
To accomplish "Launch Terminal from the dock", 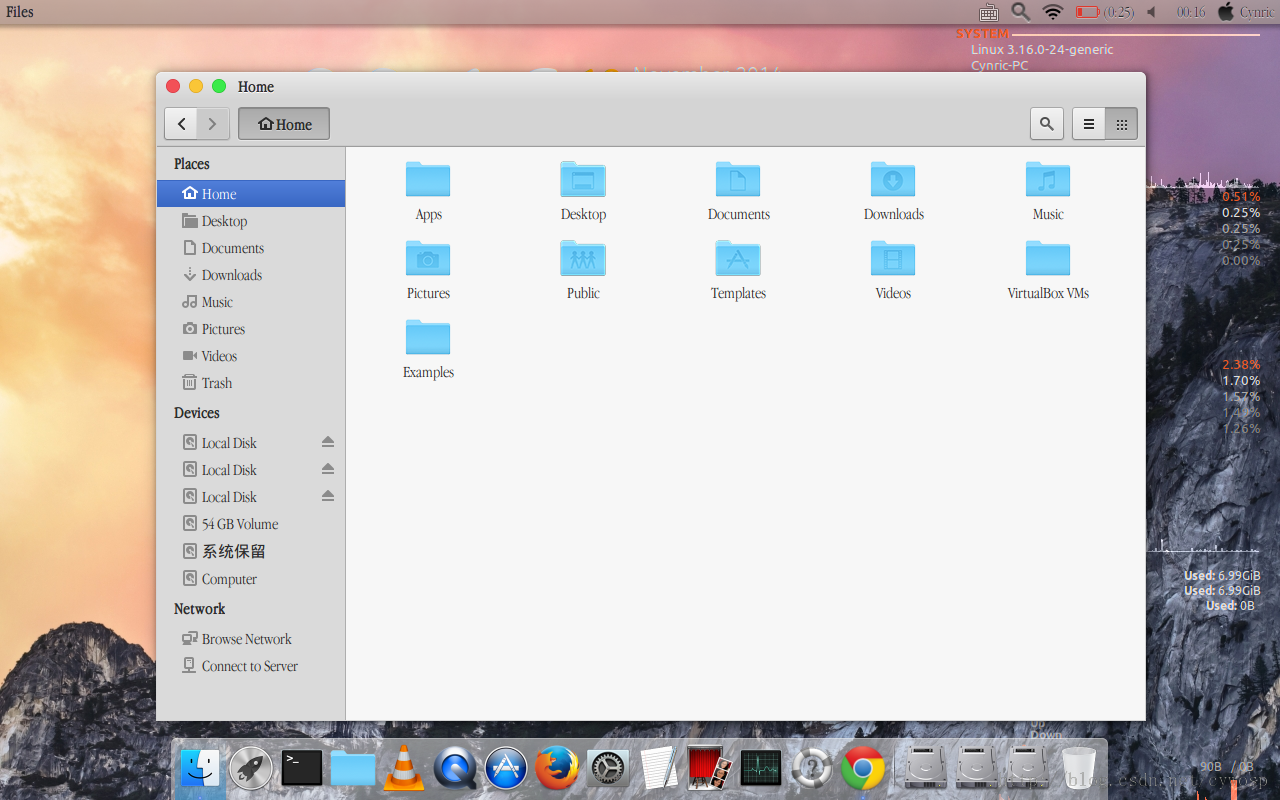I will [302, 768].
